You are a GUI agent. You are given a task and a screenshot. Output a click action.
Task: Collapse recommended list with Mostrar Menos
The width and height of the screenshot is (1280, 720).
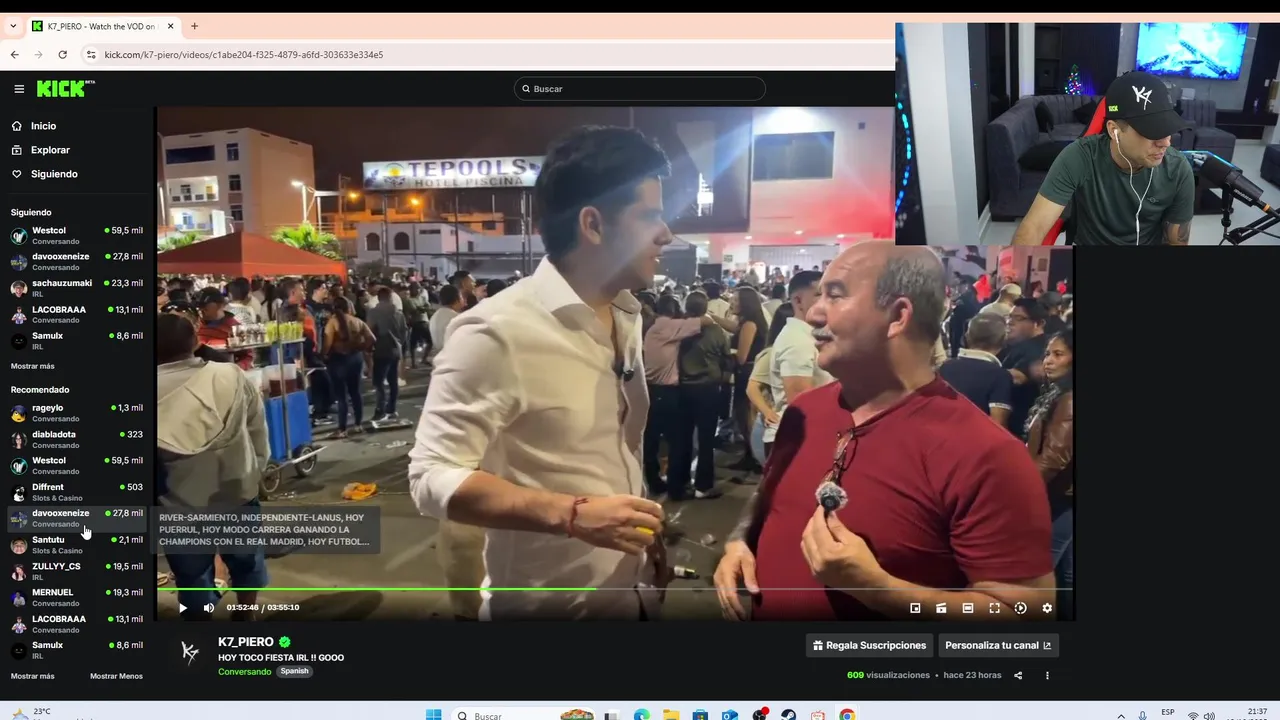pyautogui.click(x=116, y=676)
